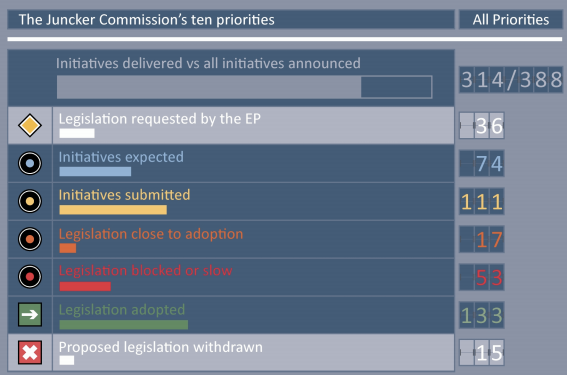The image size is (567, 375).
Task: Click the Legislation blocked or slow text
Action: click(145, 270)
